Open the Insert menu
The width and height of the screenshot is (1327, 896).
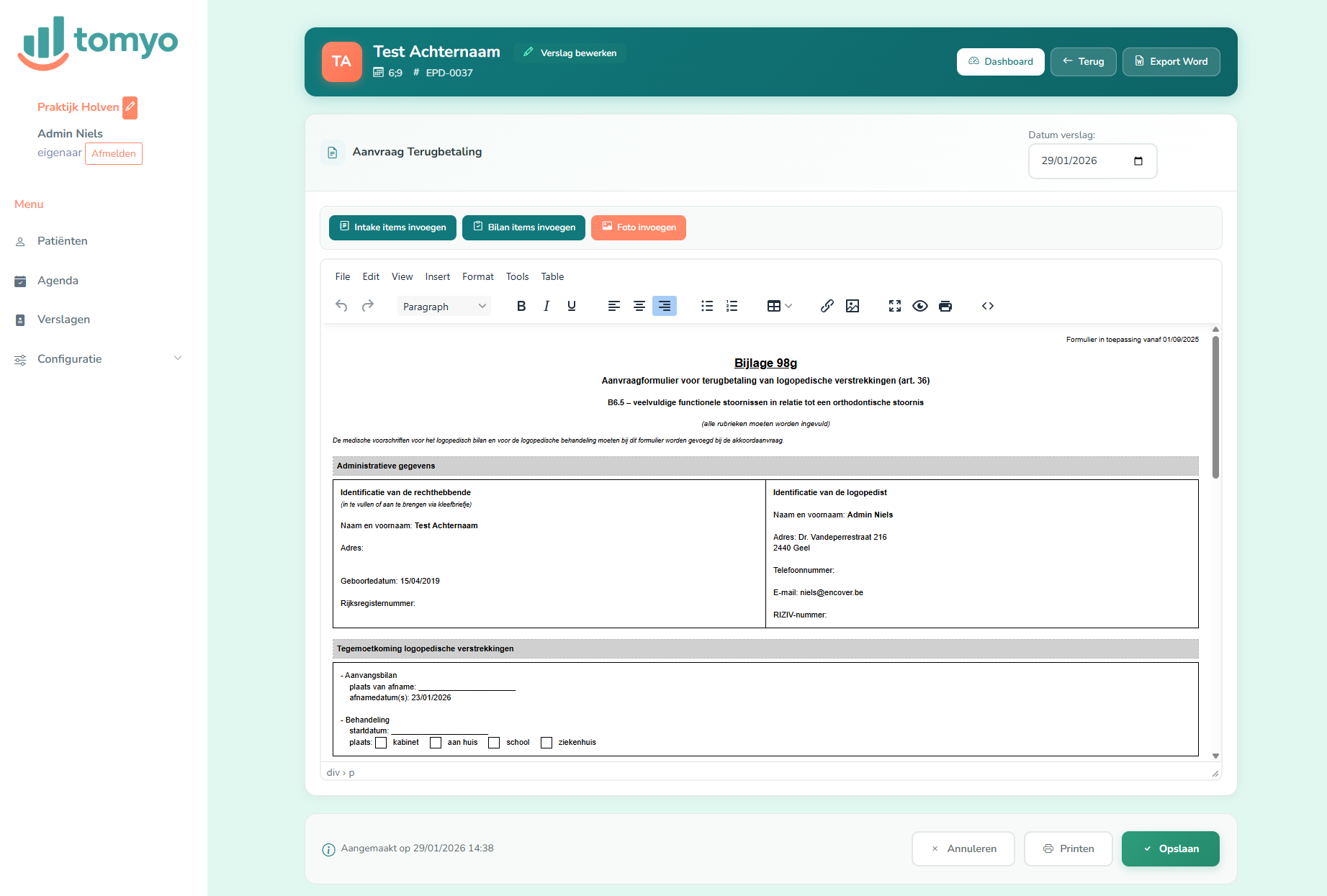pos(437,276)
